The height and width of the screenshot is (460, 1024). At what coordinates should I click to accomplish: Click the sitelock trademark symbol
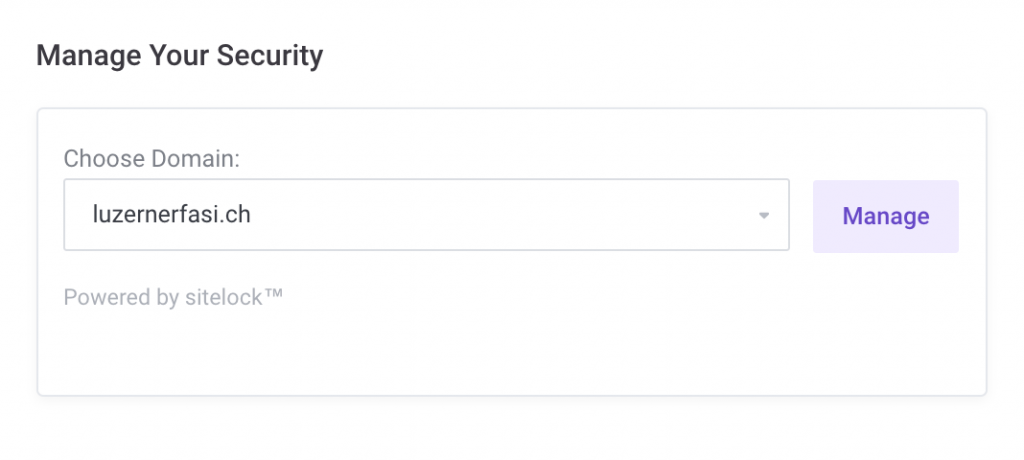point(273,297)
